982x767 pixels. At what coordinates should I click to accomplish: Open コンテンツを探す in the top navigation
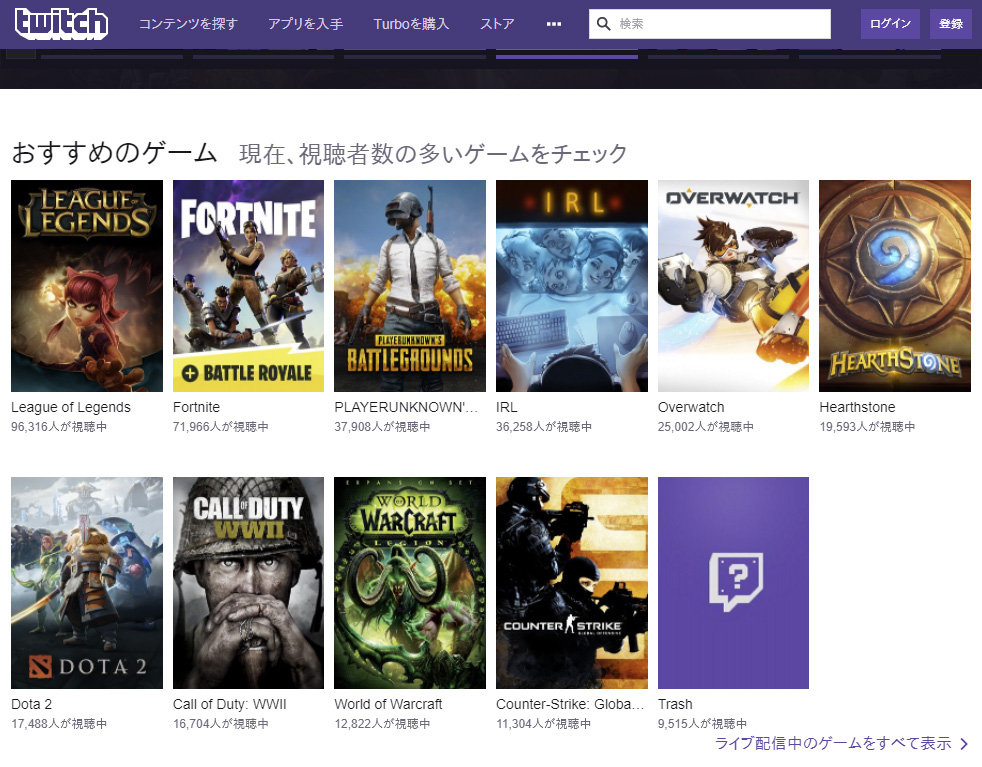click(188, 24)
